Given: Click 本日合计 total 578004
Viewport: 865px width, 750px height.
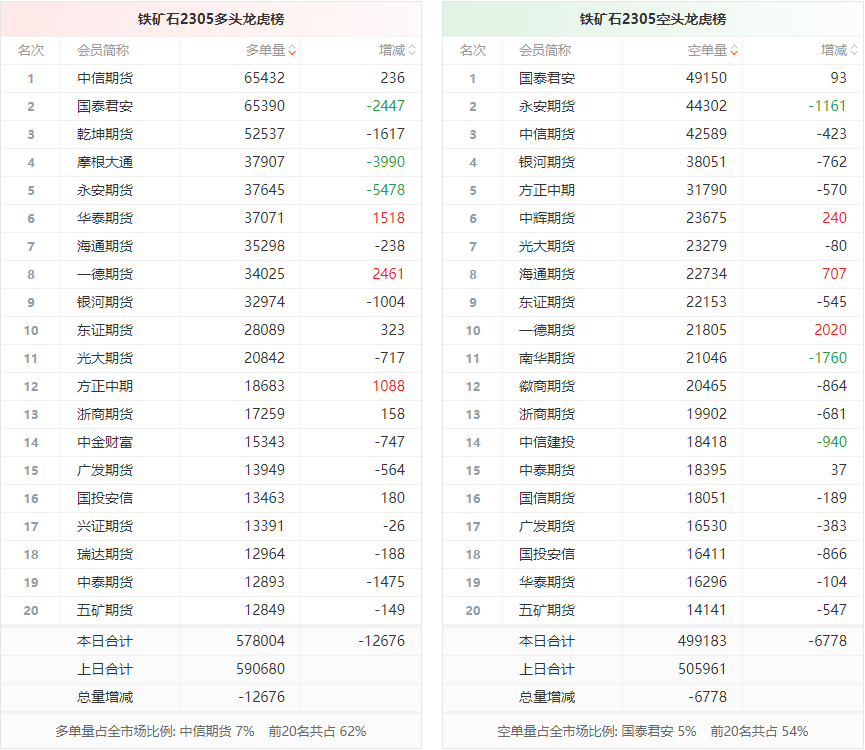Looking at the screenshot, I should [x=260, y=641].
